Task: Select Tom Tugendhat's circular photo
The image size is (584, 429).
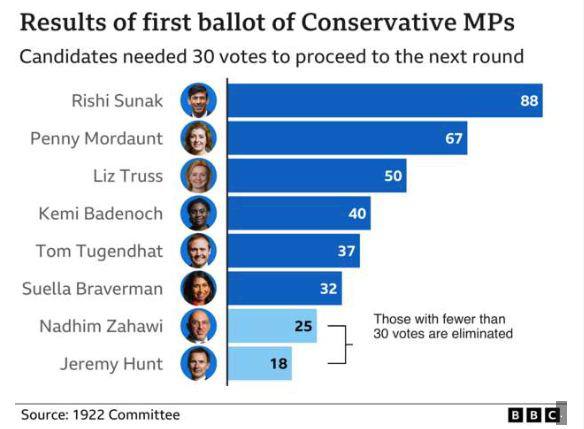Action: click(x=199, y=251)
